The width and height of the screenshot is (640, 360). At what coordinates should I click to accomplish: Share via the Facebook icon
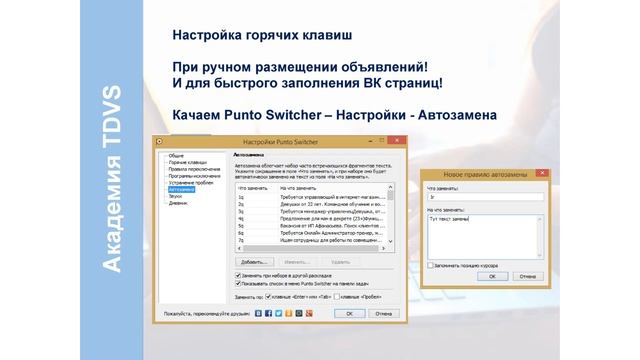pyautogui.click(x=268, y=313)
